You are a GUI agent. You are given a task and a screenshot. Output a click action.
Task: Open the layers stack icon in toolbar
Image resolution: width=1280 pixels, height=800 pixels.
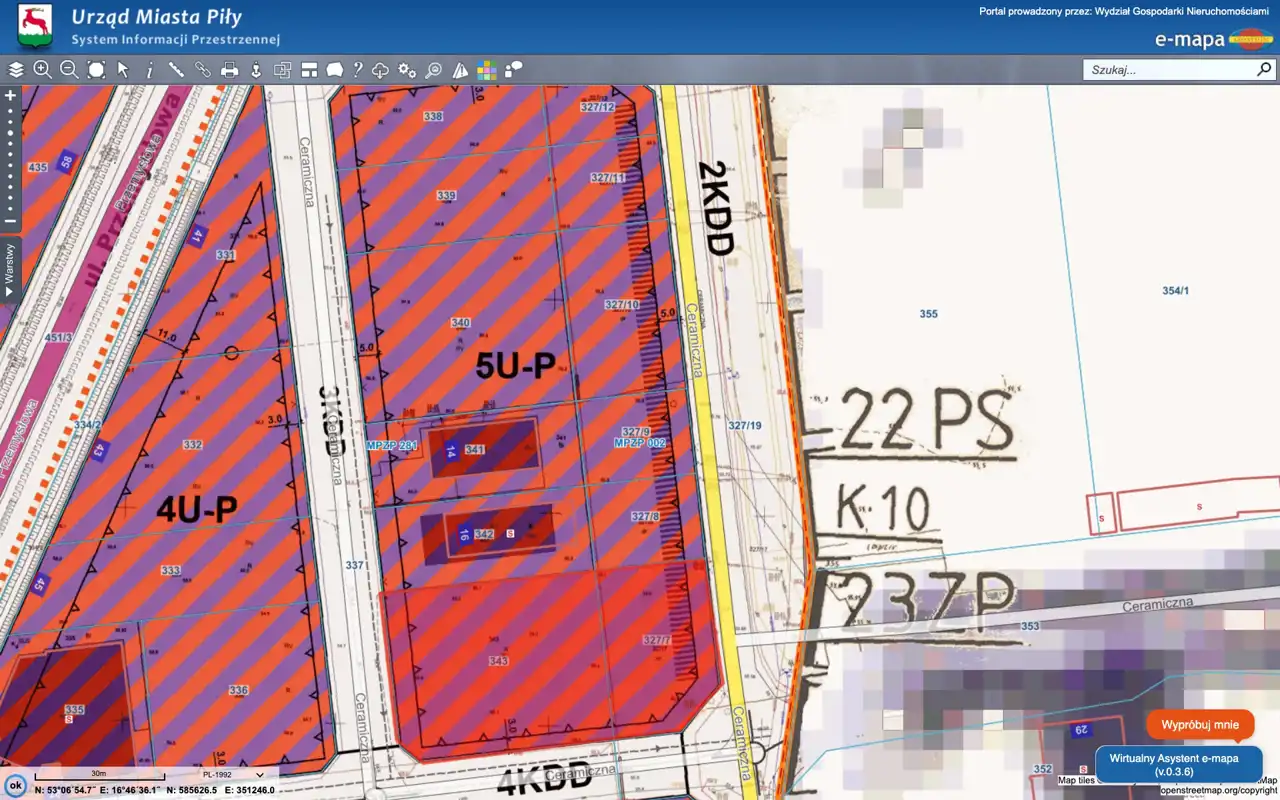[x=16, y=70]
